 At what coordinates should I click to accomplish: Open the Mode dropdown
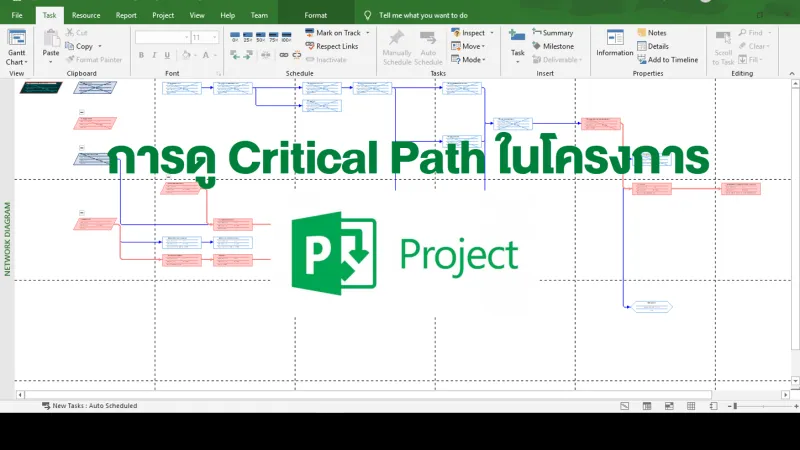click(468, 60)
